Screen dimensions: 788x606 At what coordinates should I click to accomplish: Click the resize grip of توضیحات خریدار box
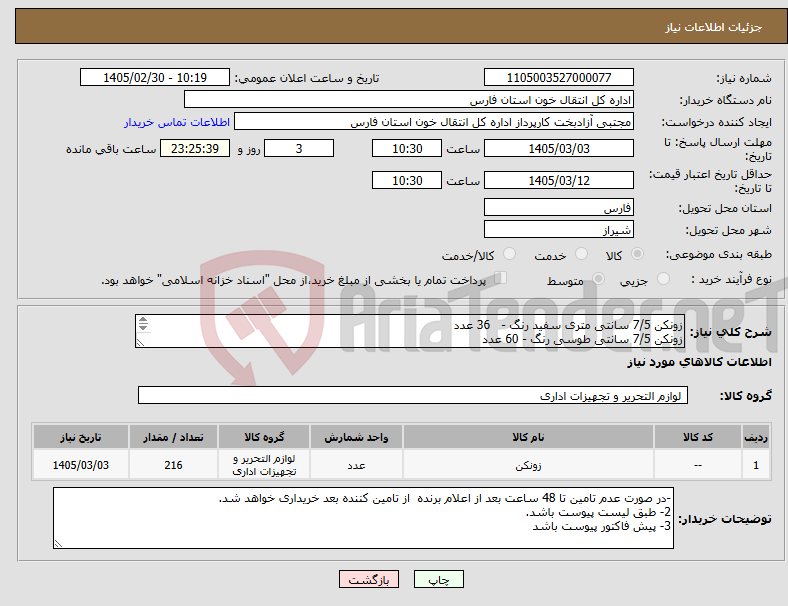58,543
